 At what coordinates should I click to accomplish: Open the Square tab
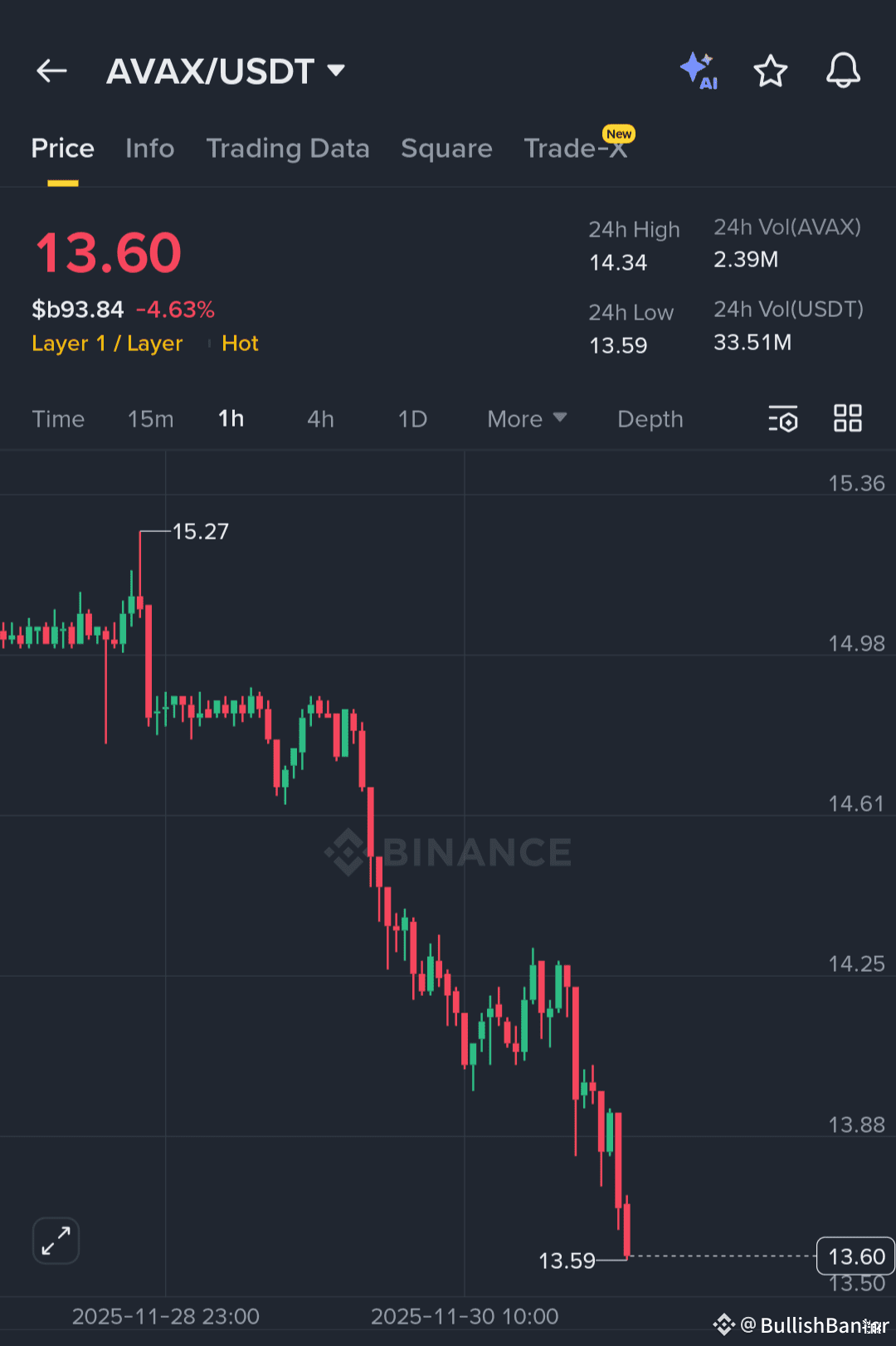(x=446, y=148)
